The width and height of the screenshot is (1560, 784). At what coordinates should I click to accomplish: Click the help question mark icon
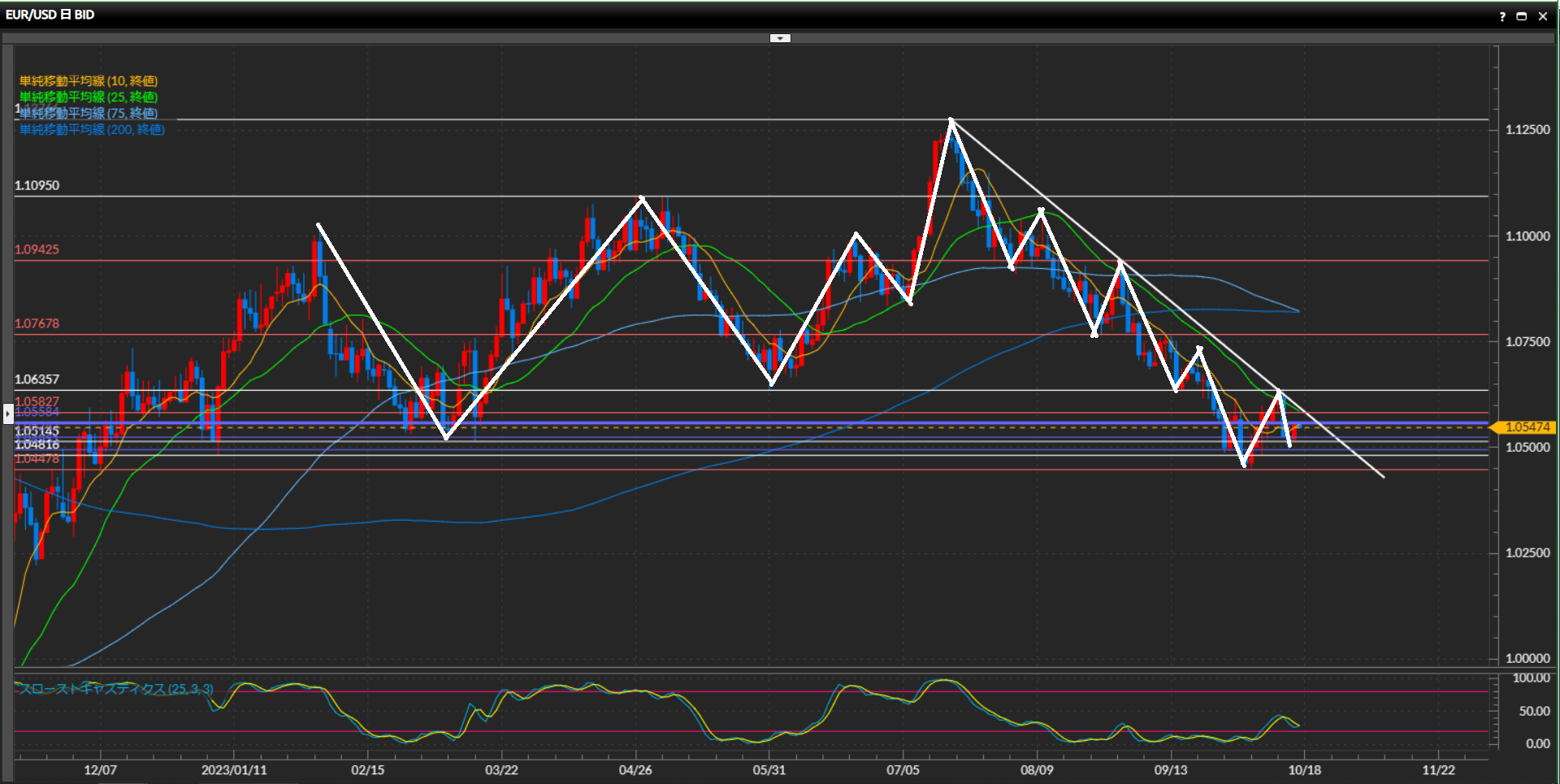(1502, 16)
